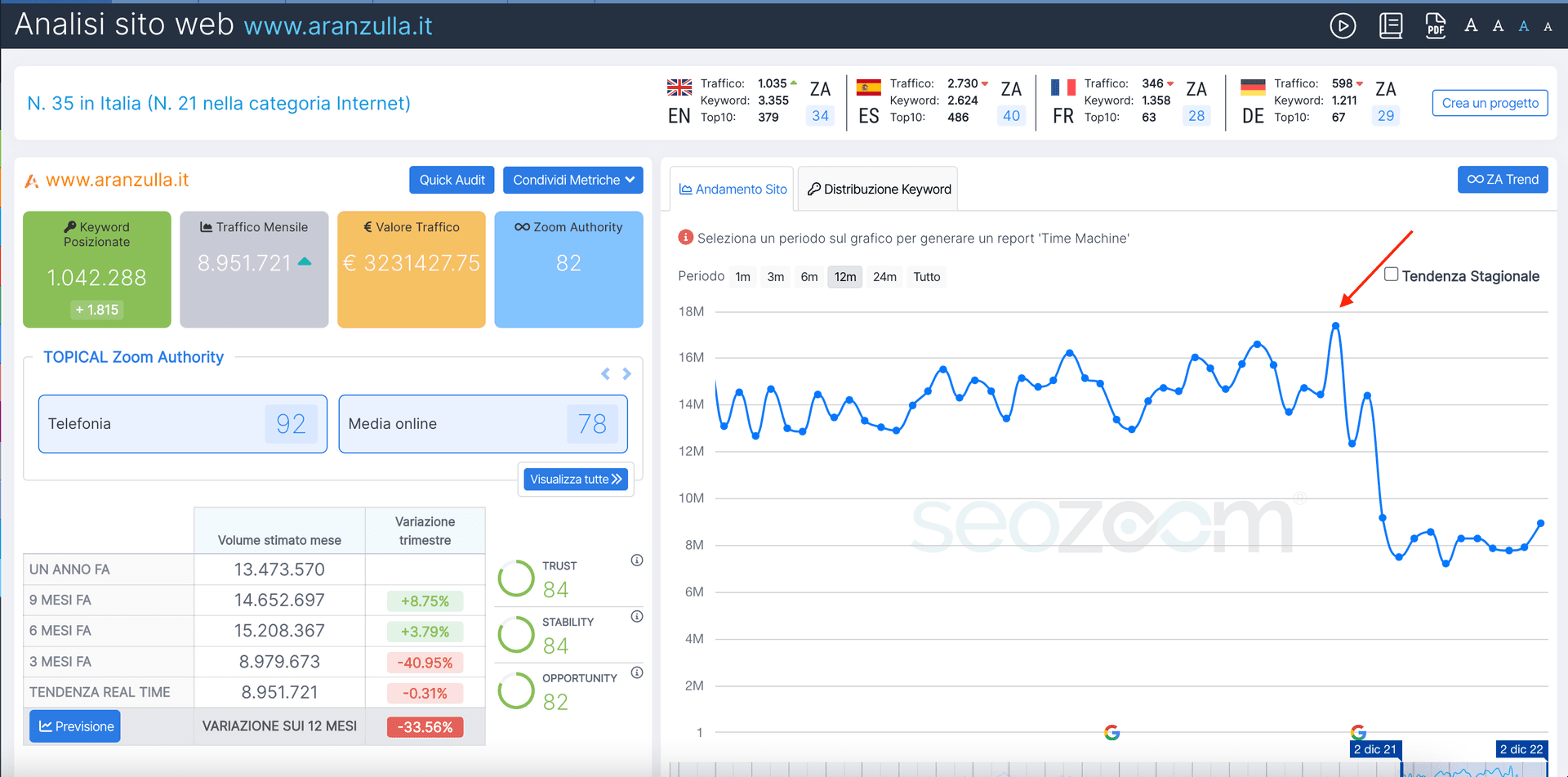The image size is (1568, 777).
Task: Click the 2 dic 21 timeline handle
Action: (1376, 749)
